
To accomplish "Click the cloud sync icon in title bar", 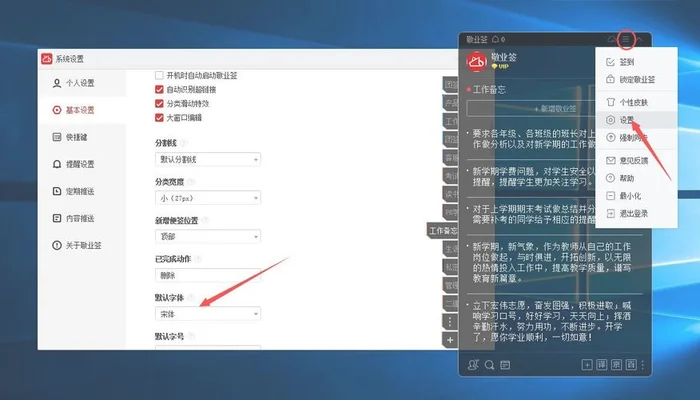I will click(611, 39).
